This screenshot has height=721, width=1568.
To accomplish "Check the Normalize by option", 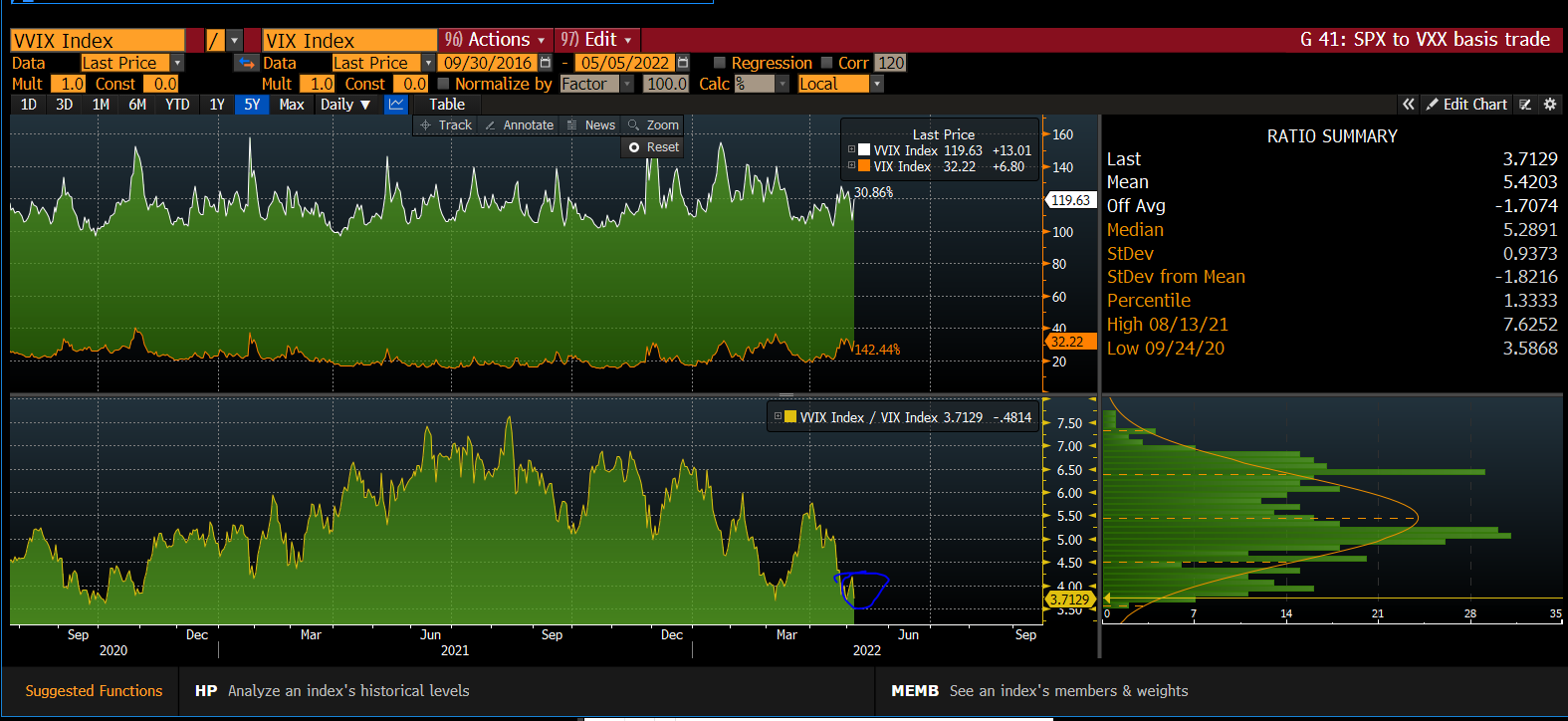I will coord(444,84).
